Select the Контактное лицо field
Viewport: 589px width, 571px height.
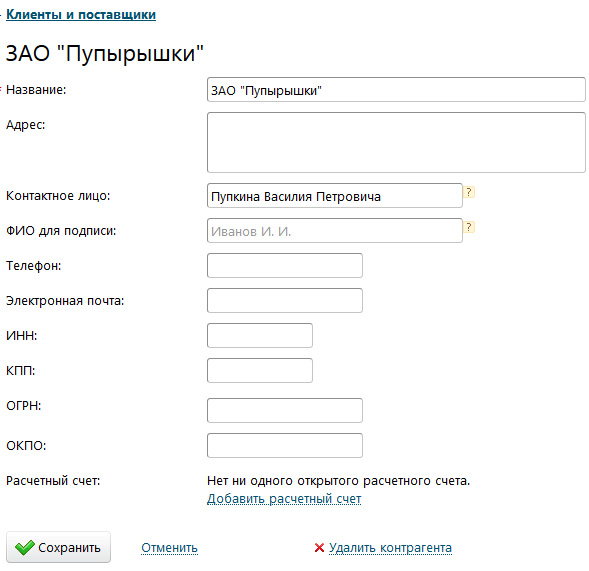tap(335, 195)
